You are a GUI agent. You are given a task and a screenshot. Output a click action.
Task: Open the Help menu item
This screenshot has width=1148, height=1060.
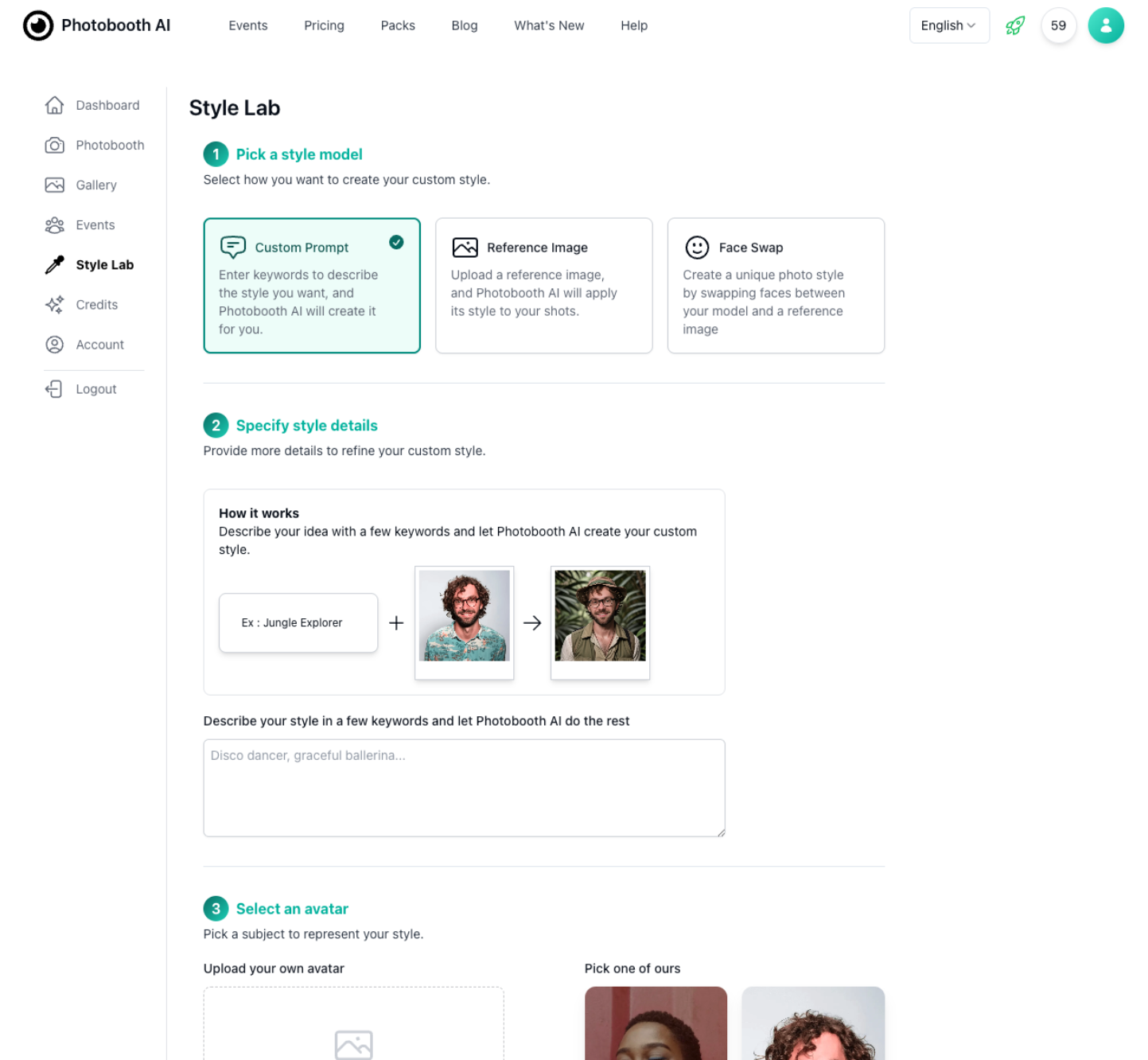pyautogui.click(x=634, y=25)
